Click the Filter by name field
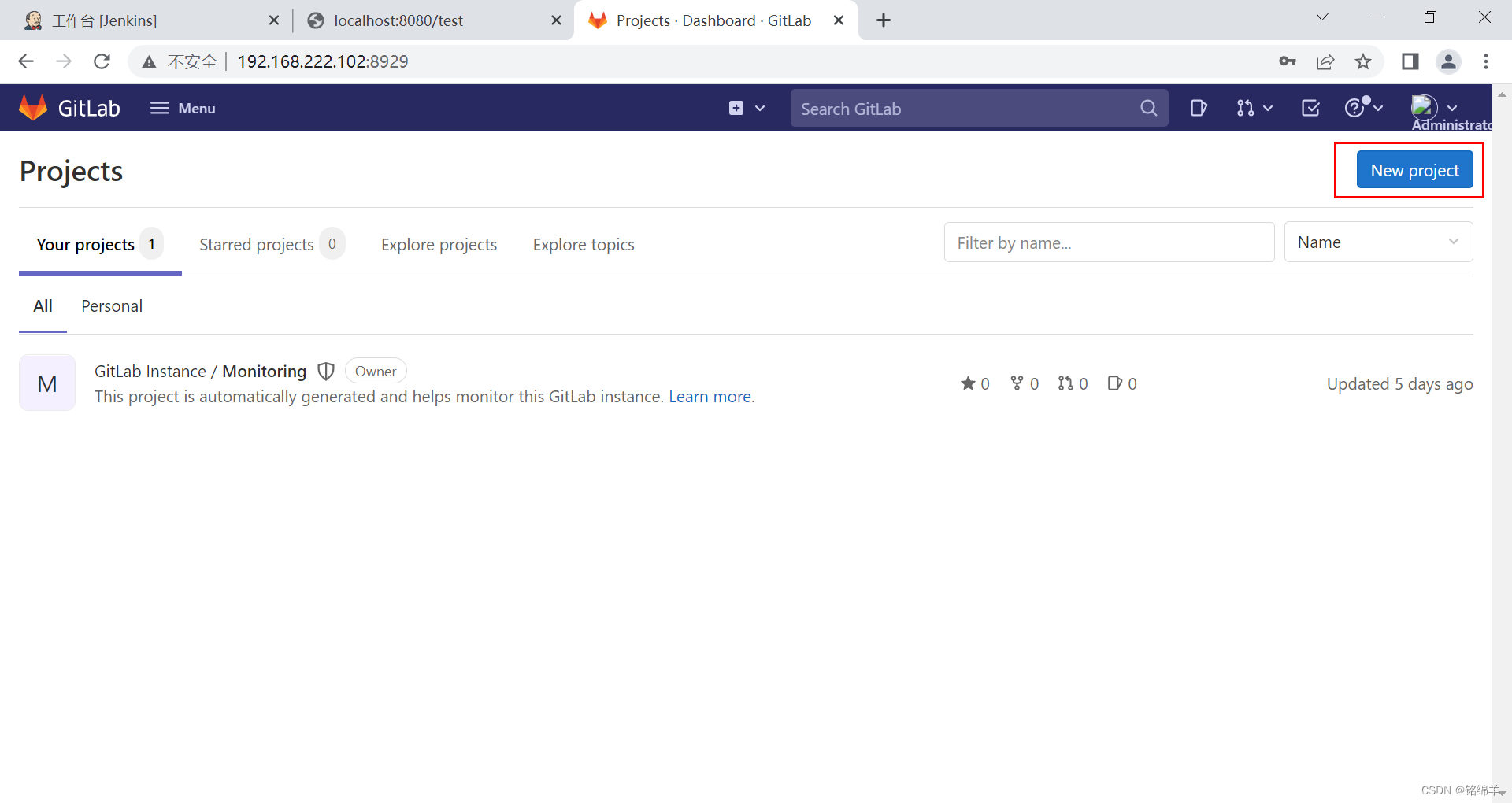This screenshot has height=803, width=1512. coord(1109,242)
